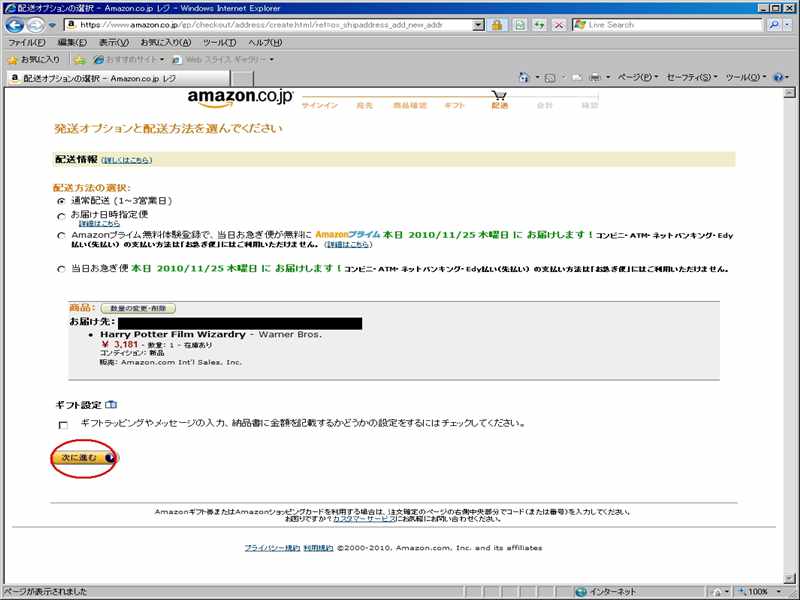Open the 編集(E) menu

[72, 43]
